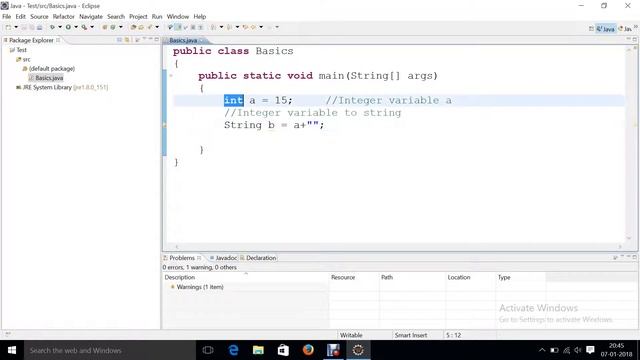This screenshot has height=360, width=640.
Task: Click the 5 : 12 cursor position indicator
Action: [x=453, y=335]
